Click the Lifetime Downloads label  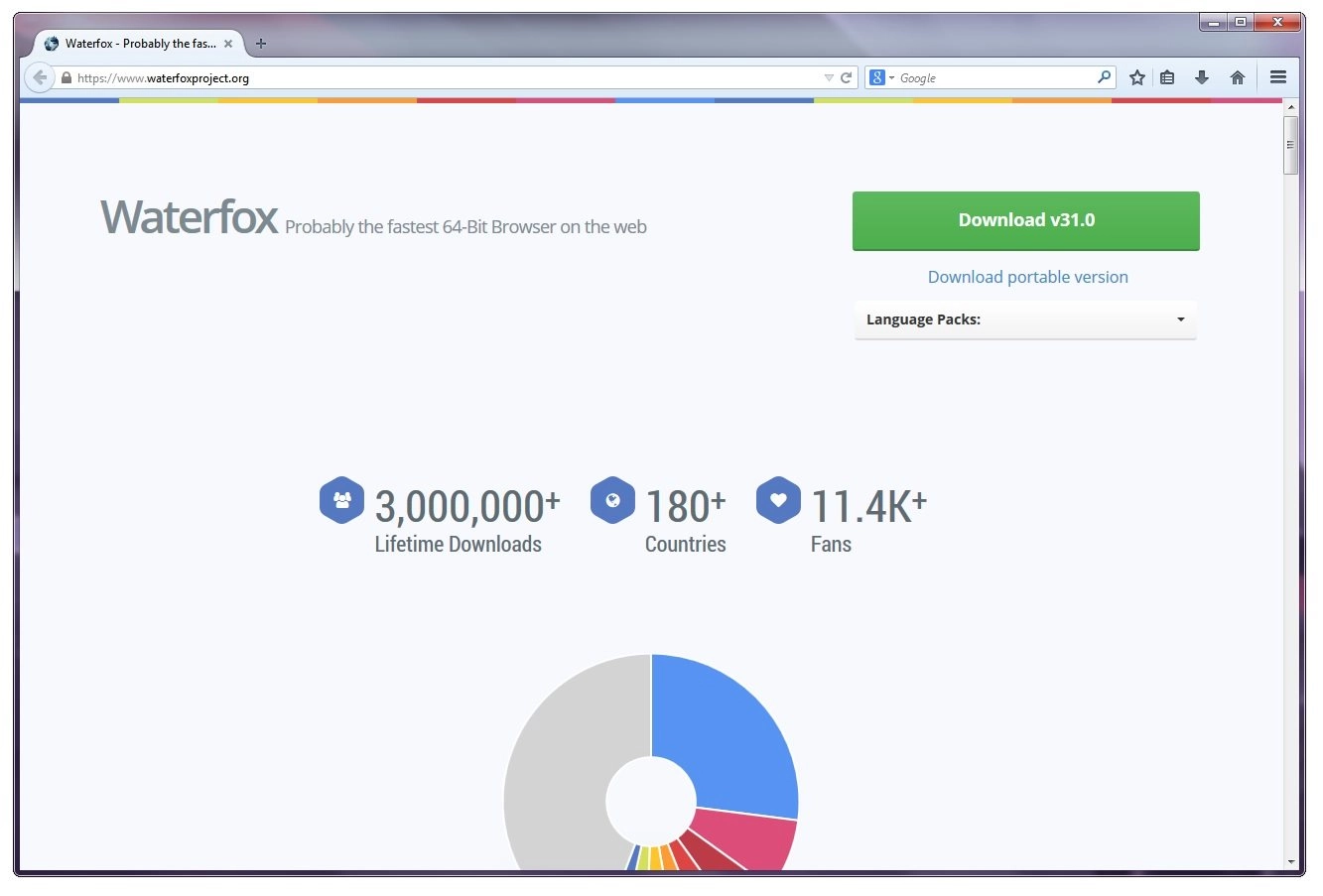pyautogui.click(x=458, y=544)
